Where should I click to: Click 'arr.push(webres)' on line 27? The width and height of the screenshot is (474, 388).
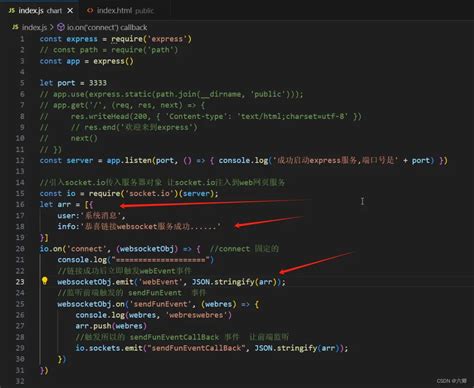click(111, 326)
